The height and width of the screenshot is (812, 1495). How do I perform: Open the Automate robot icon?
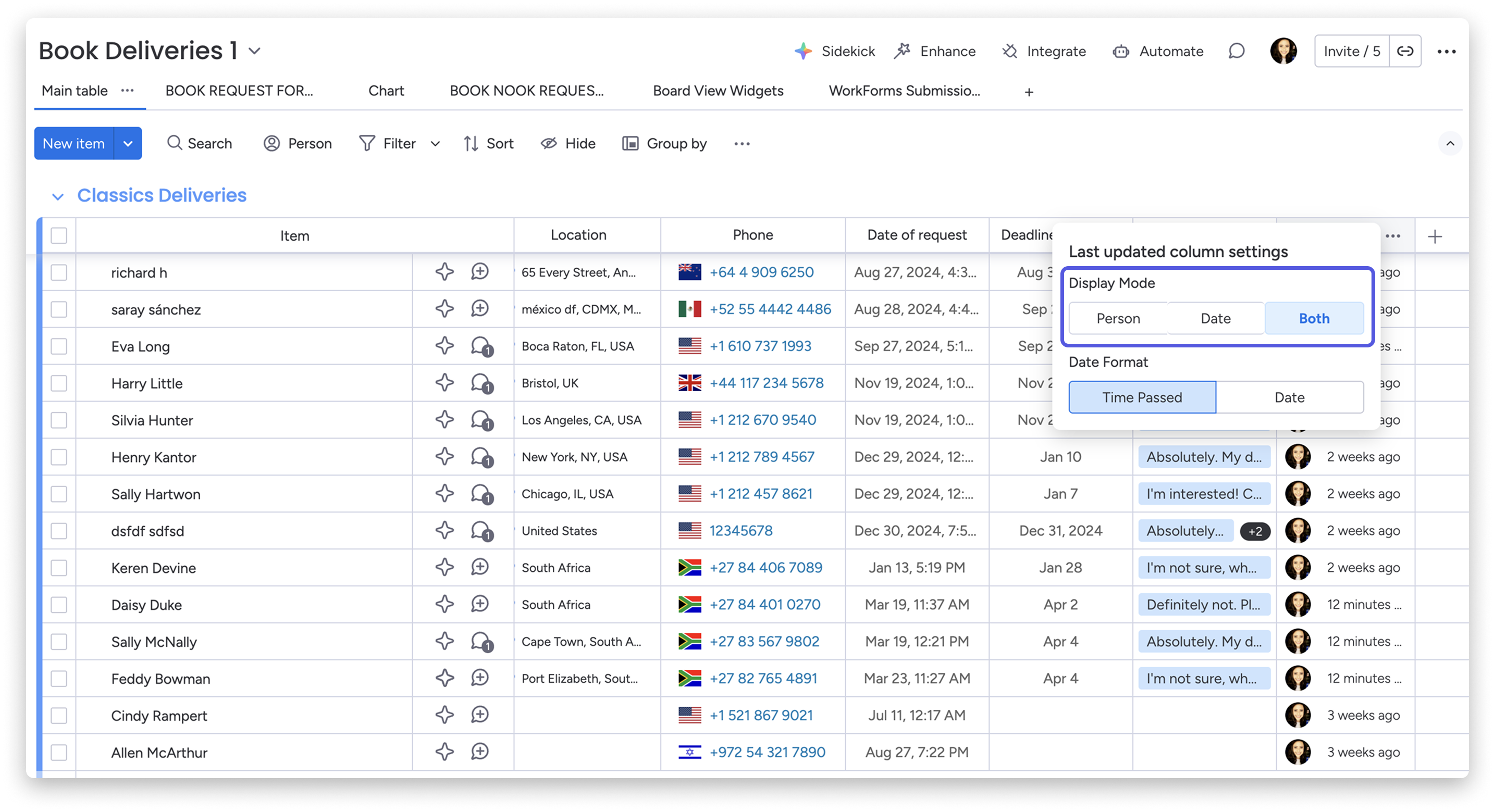(x=1121, y=51)
